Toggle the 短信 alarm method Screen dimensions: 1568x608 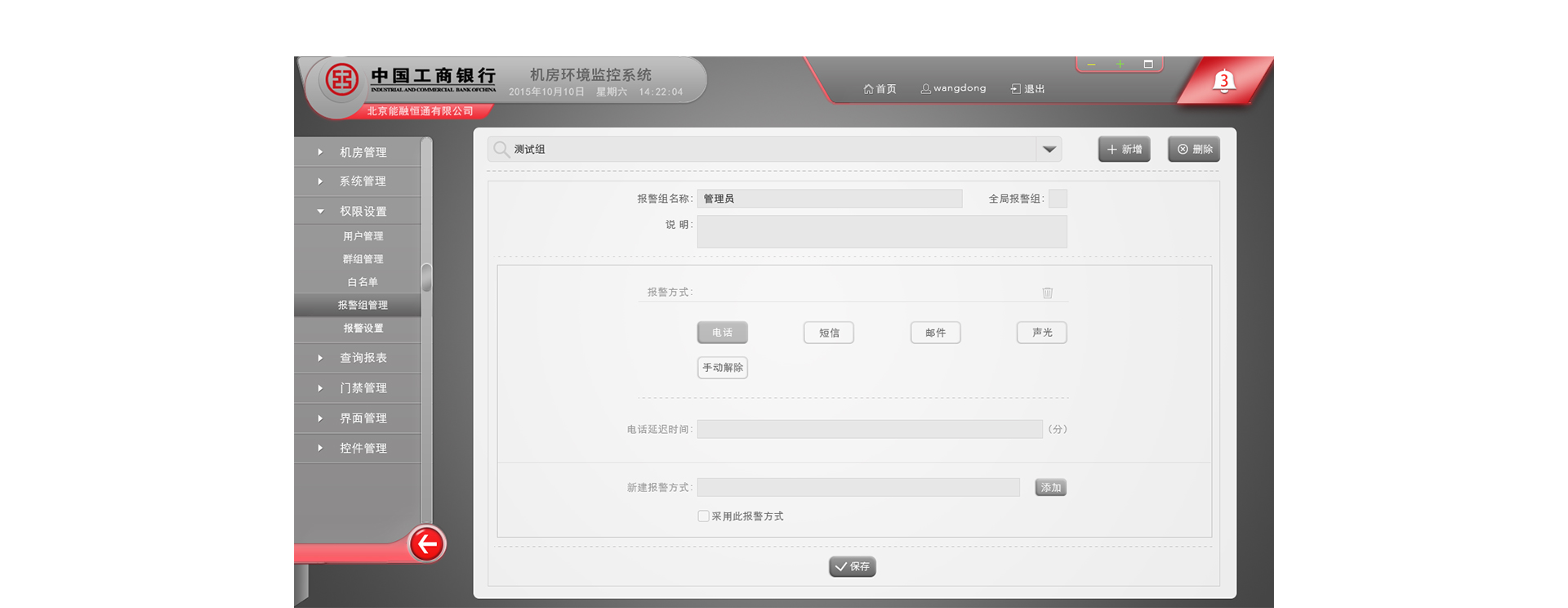click(x=829, y=333)
